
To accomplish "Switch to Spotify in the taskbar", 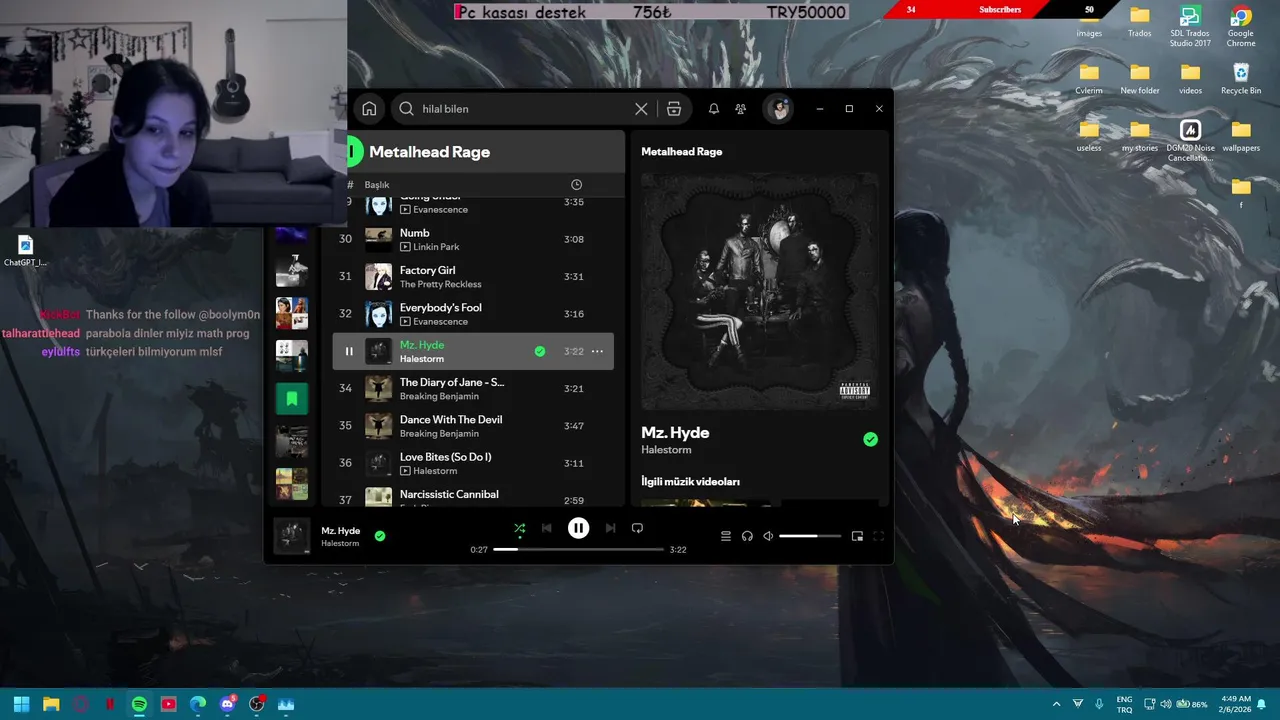I will (x=139, y=704).
